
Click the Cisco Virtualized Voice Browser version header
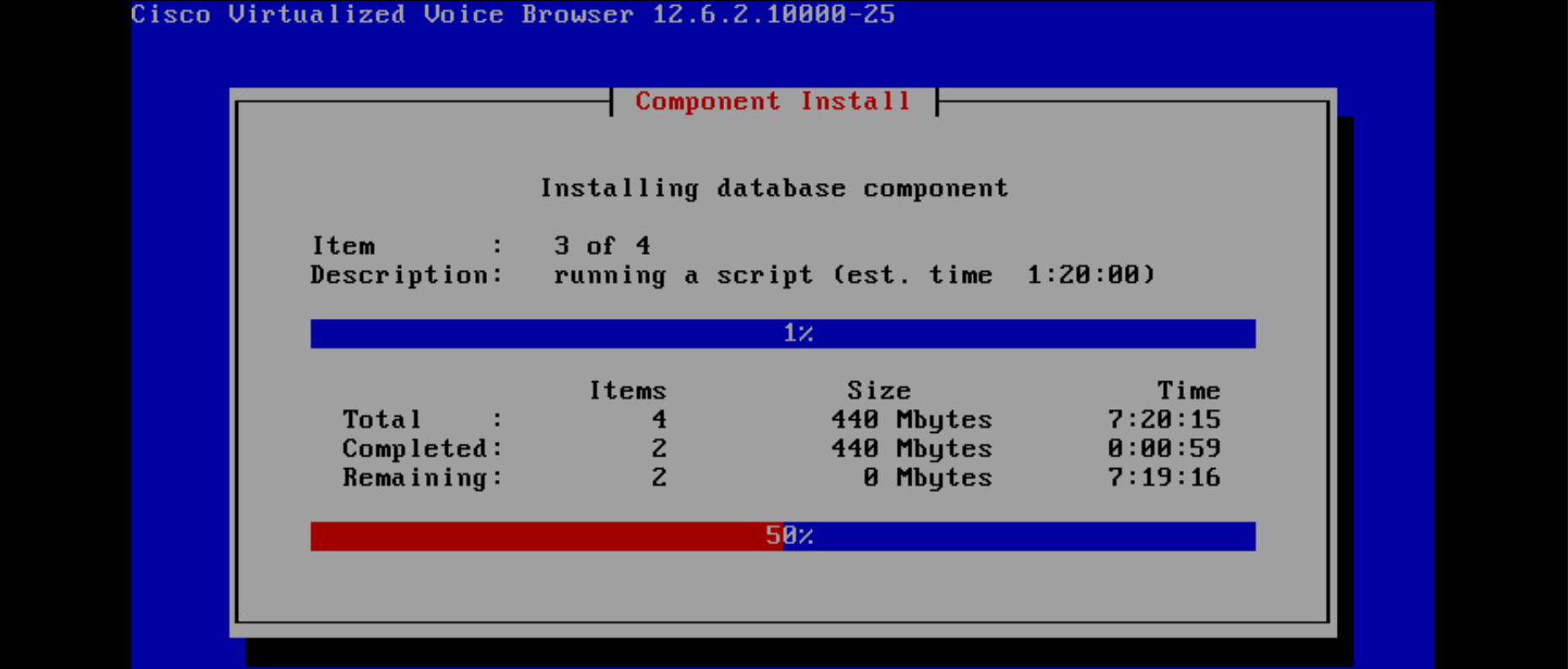pyautogui.click(x=513, y=14)
